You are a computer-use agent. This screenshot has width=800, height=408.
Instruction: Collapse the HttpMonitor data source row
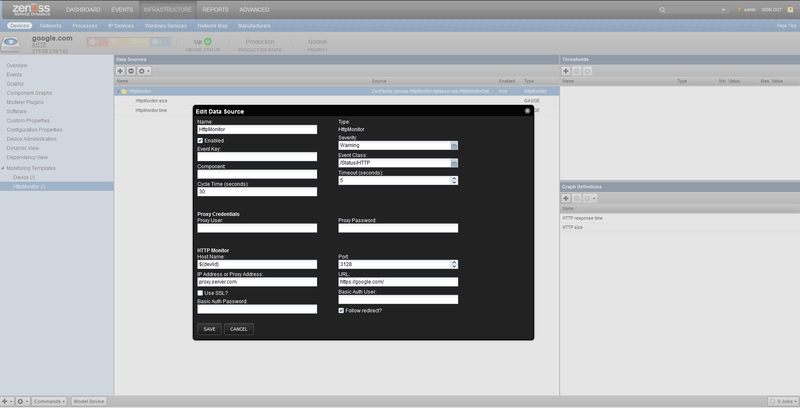point(118,91)
